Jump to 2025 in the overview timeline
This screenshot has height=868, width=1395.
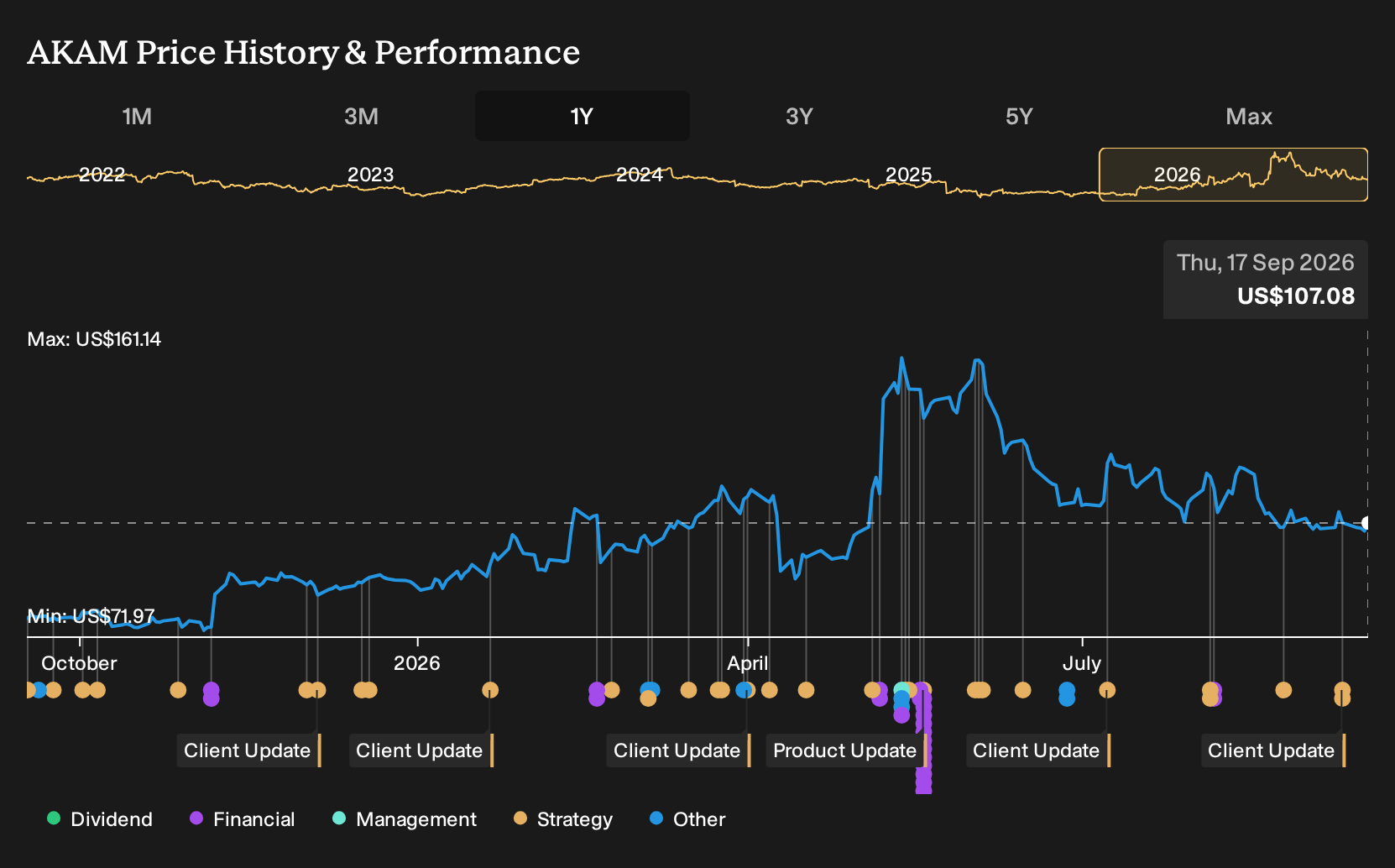[908, 175]
